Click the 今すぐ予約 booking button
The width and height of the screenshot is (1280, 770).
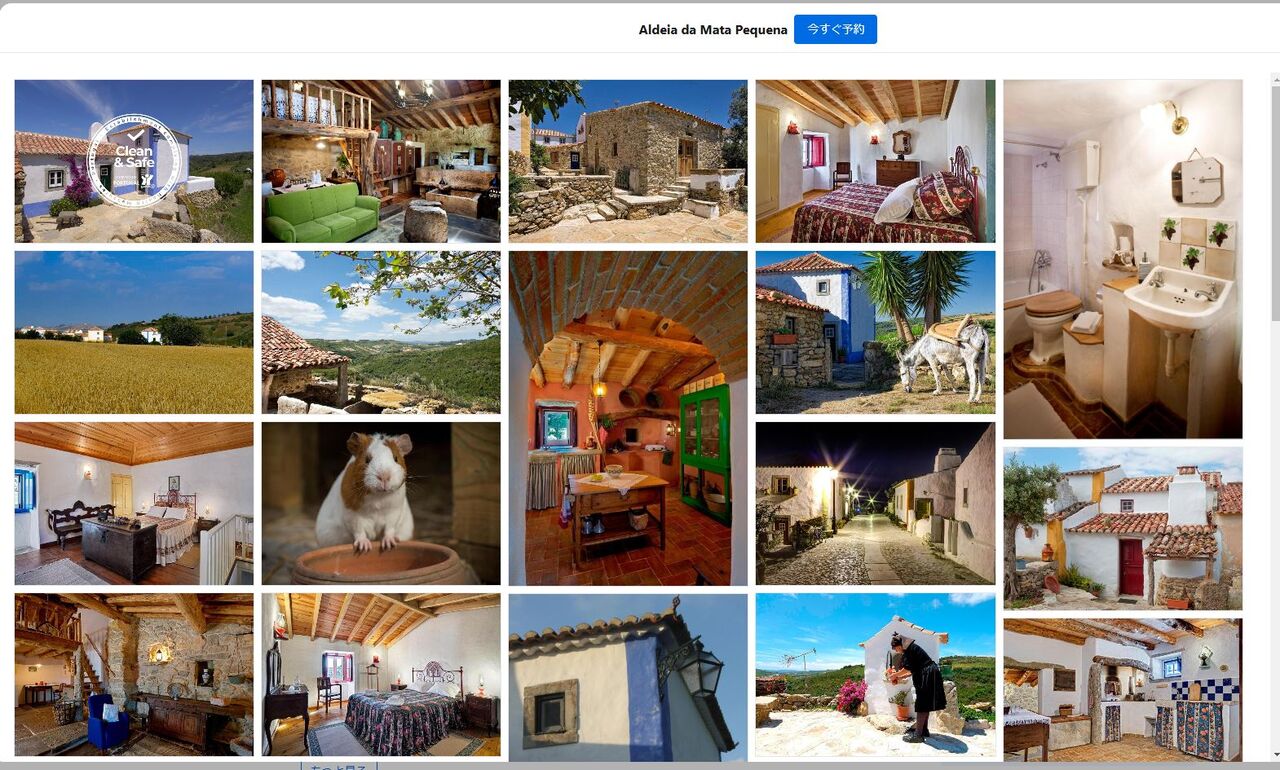[835, 29]
